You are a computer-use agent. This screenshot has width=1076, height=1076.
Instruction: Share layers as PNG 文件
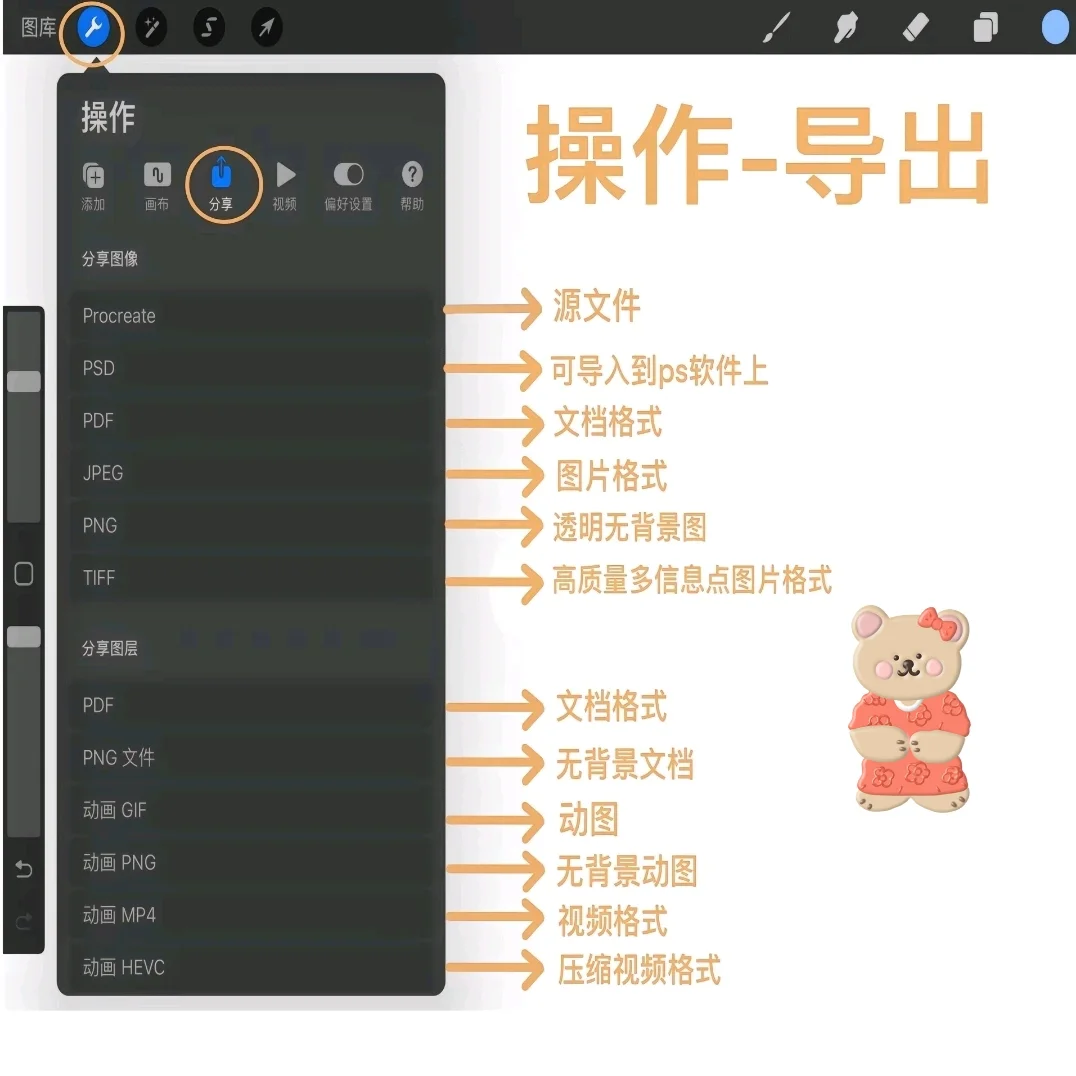(x=250, y=757)
